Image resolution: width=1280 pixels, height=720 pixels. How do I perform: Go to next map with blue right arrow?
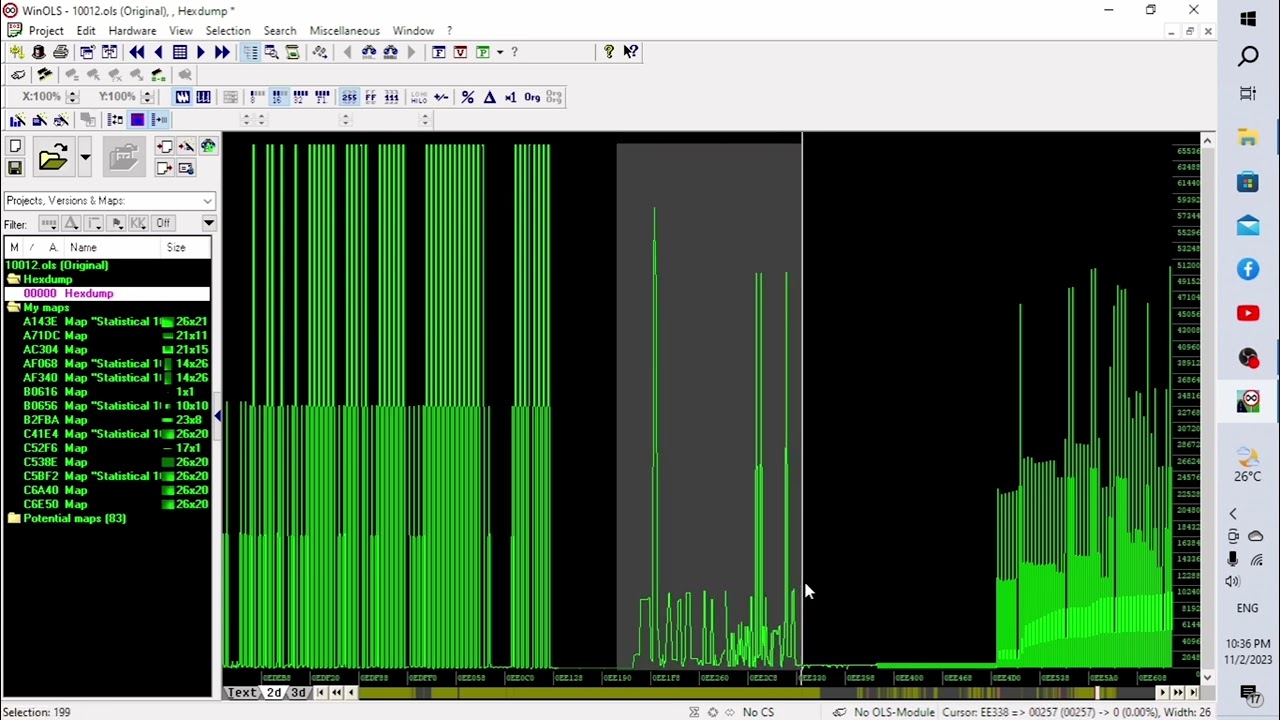[x=201, y=52]
